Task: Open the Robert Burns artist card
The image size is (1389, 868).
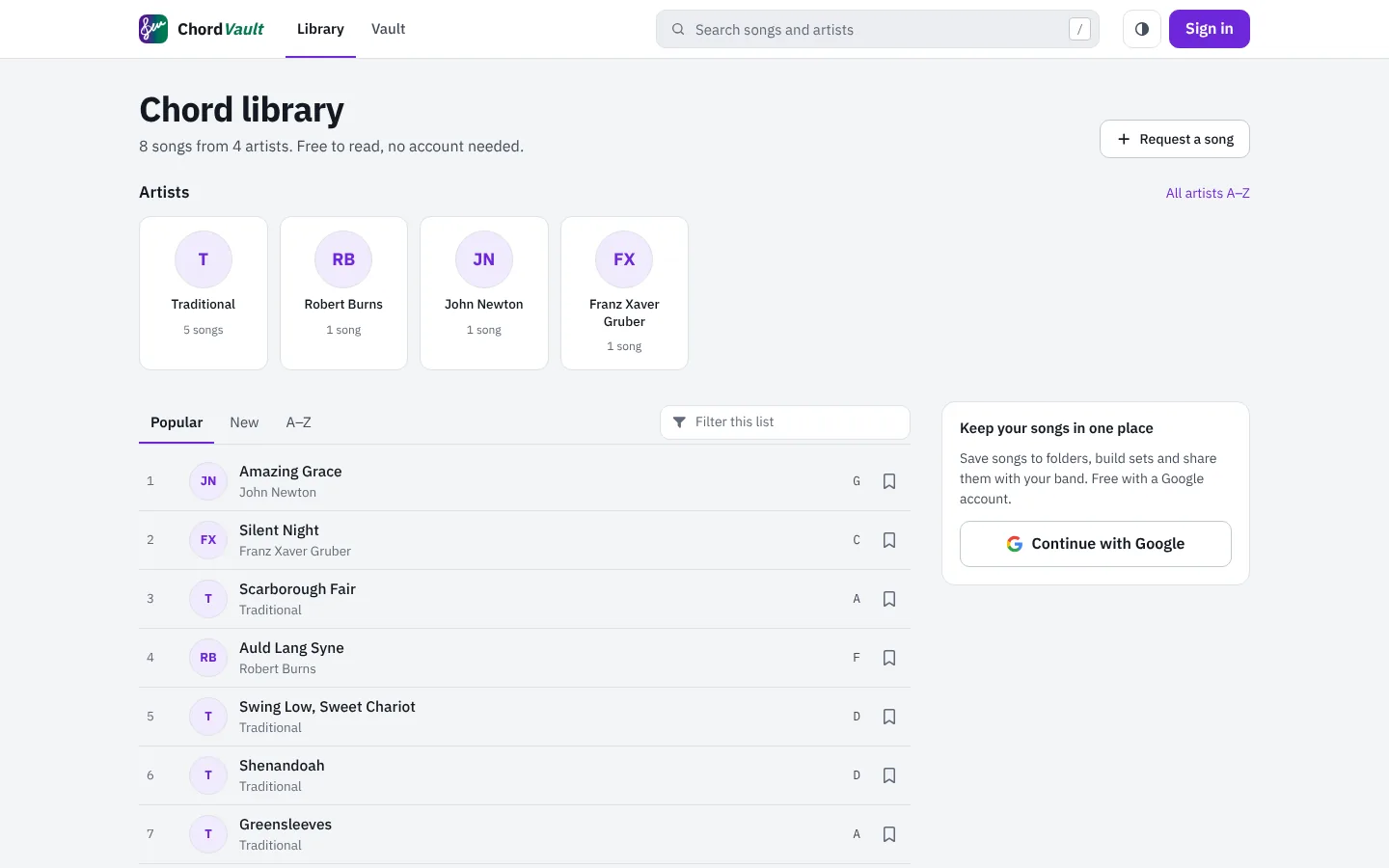Action: (x=343, y=293)
